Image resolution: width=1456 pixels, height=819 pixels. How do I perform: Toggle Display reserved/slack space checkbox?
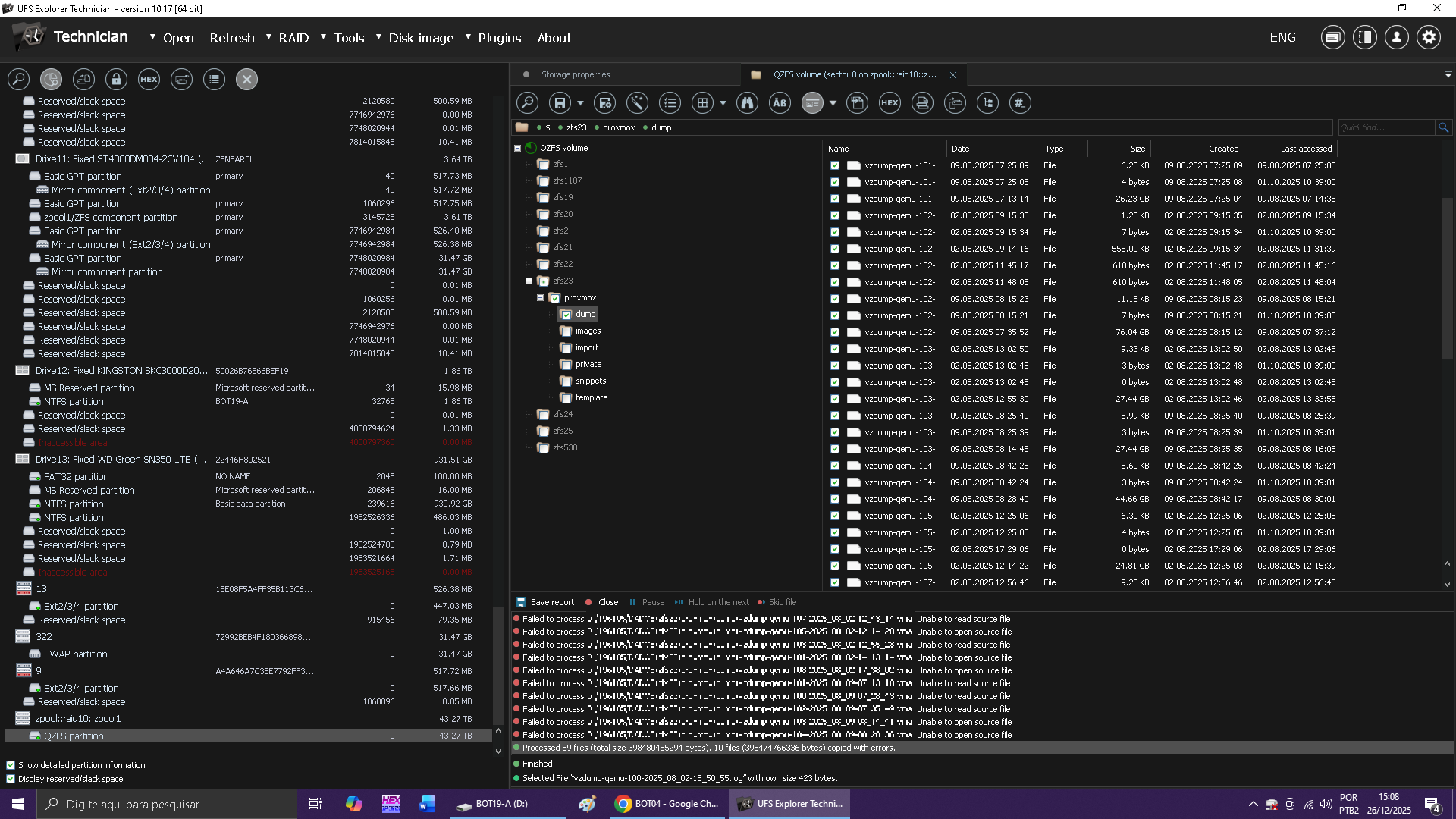click(x=11, y=779)
